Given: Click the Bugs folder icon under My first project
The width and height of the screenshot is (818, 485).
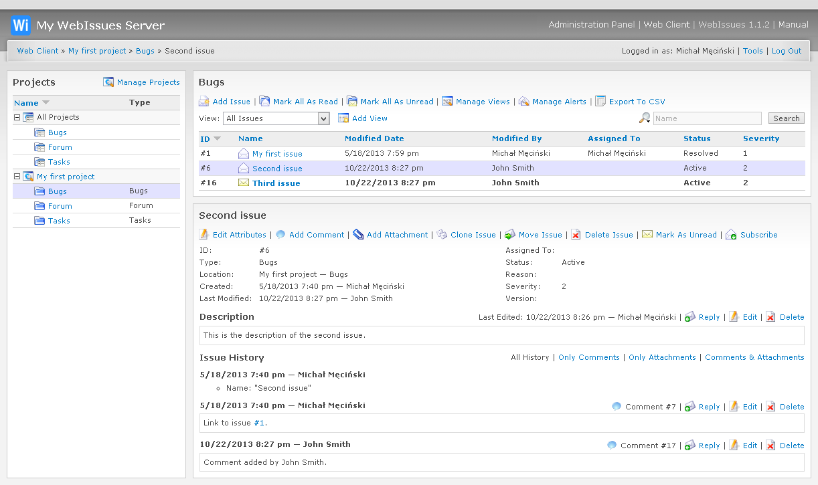Looking at the screenshot, I should click(x=40, y=191).
